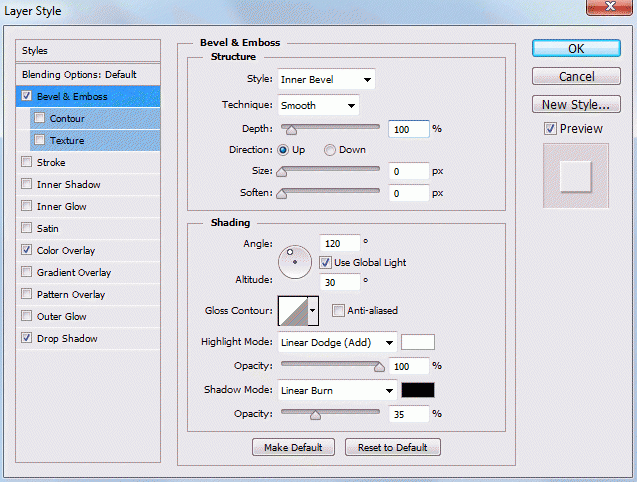Toggle the Preview checkbox
Screen dimensions: 637x482
point(550,129)
